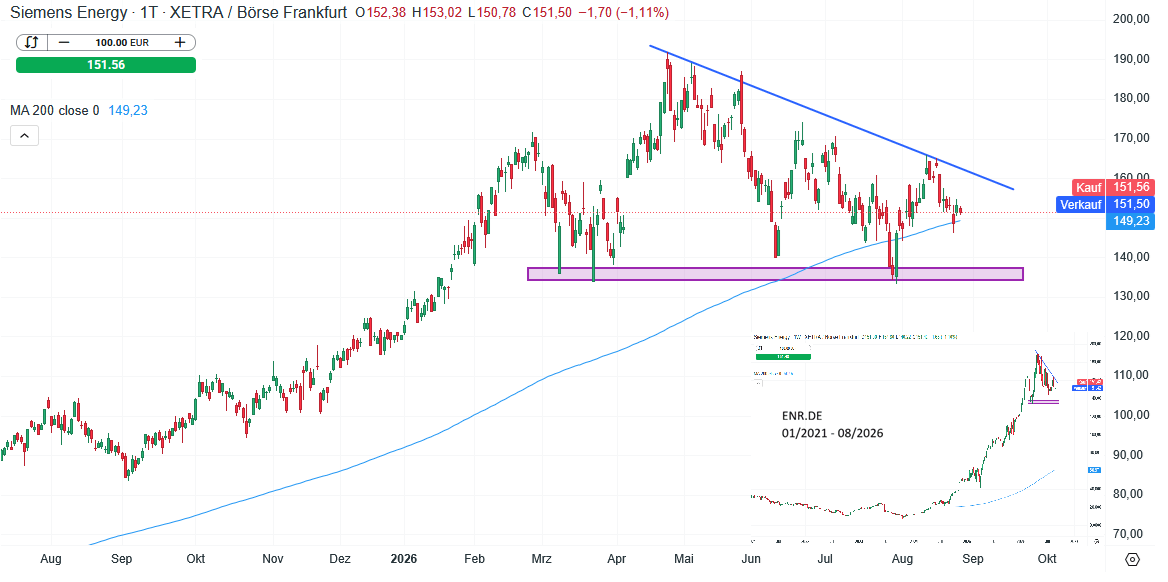Click the 100.00 EUR amount field
The image size is (1168, 582).
[x=121, y=42]
